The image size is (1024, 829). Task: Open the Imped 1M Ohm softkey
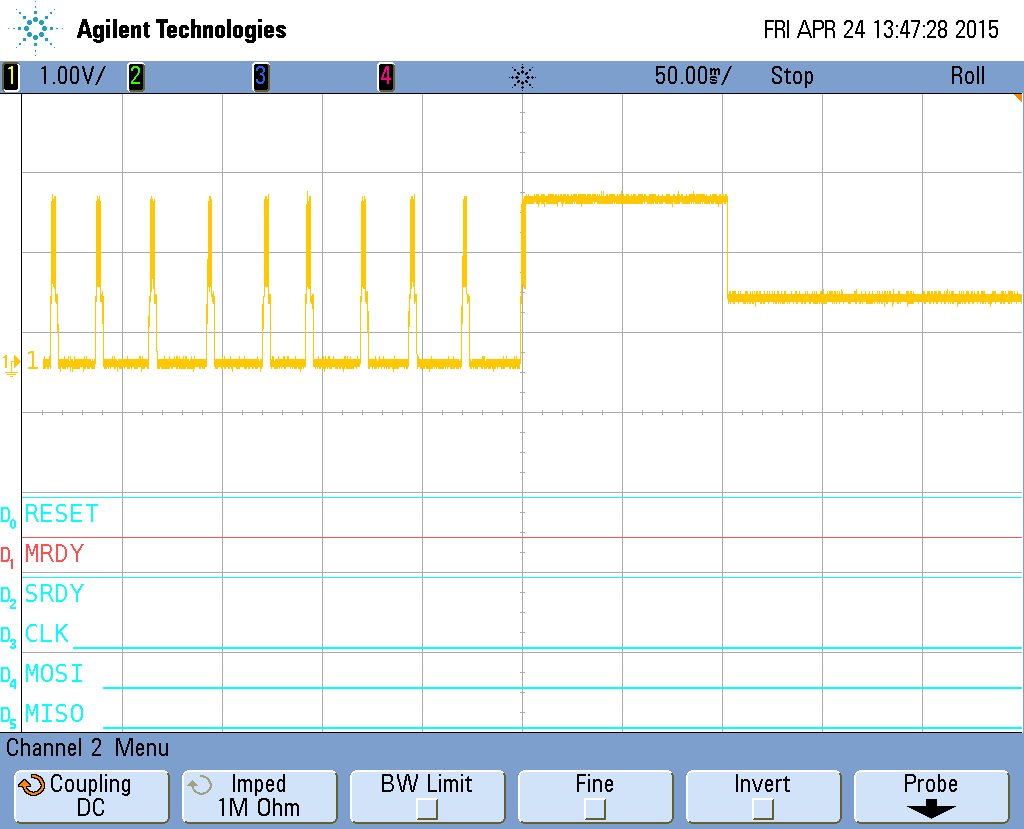259,796
